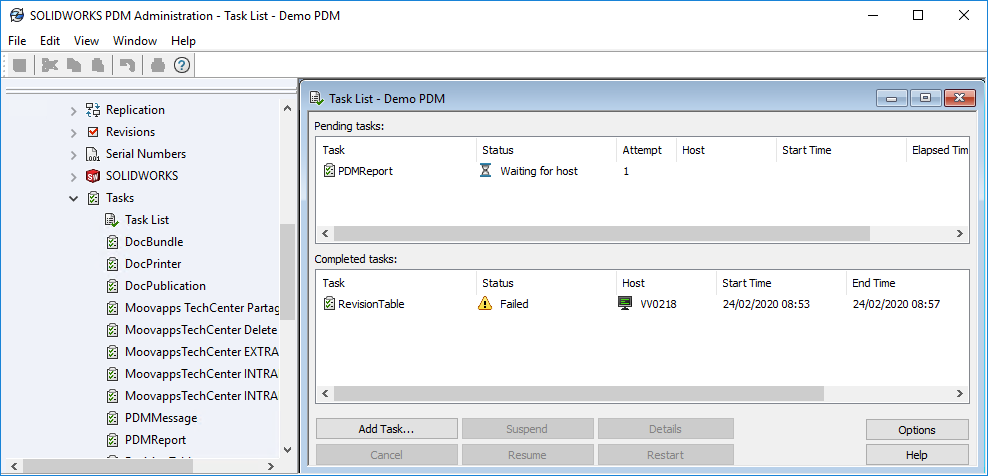
Task: Select the RevisionTable completed task row
Action: [371, 304]
